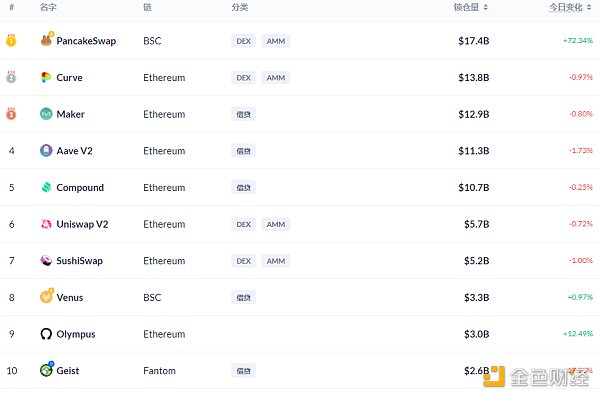
Task: Open the Uniswap V2 project name link
Action: (82, 224)
